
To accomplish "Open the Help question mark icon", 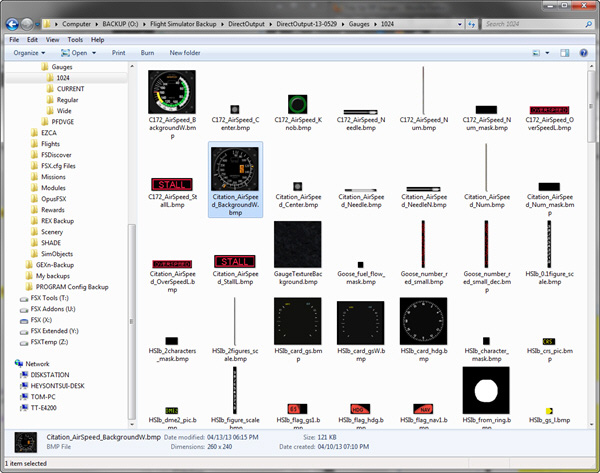I will click(x=584, y=53).
